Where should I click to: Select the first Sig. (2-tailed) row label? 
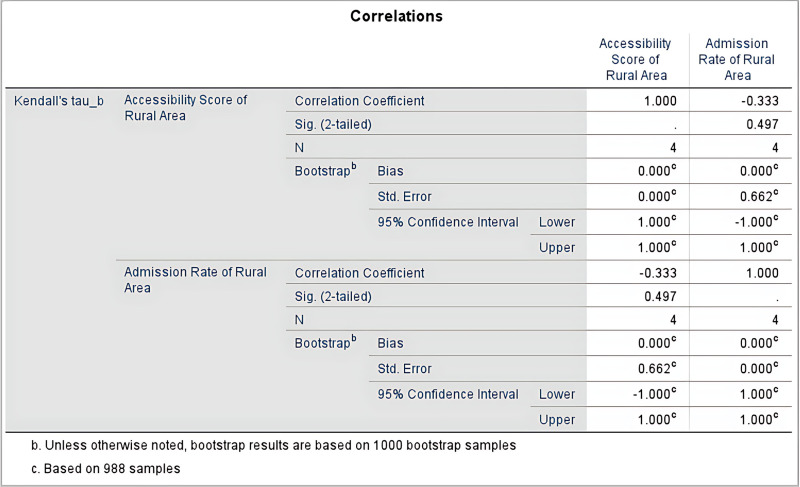point(333,124)
